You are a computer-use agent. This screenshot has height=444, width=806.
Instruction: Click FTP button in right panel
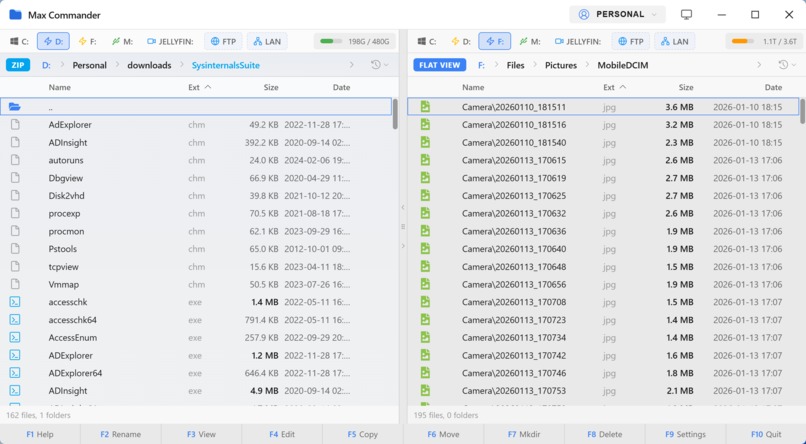point(631,41)
